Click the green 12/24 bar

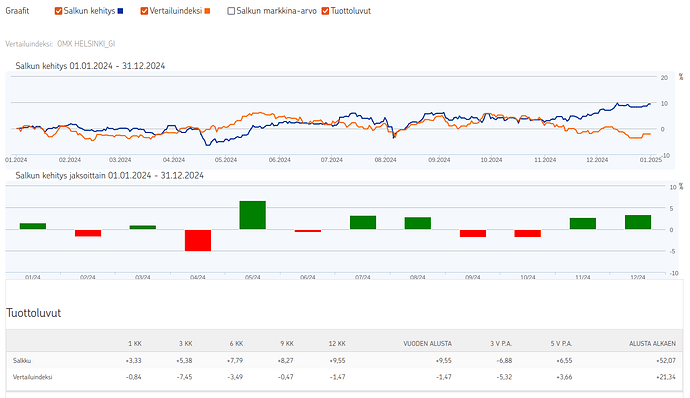pyautogui.click(x=638, y=222)
